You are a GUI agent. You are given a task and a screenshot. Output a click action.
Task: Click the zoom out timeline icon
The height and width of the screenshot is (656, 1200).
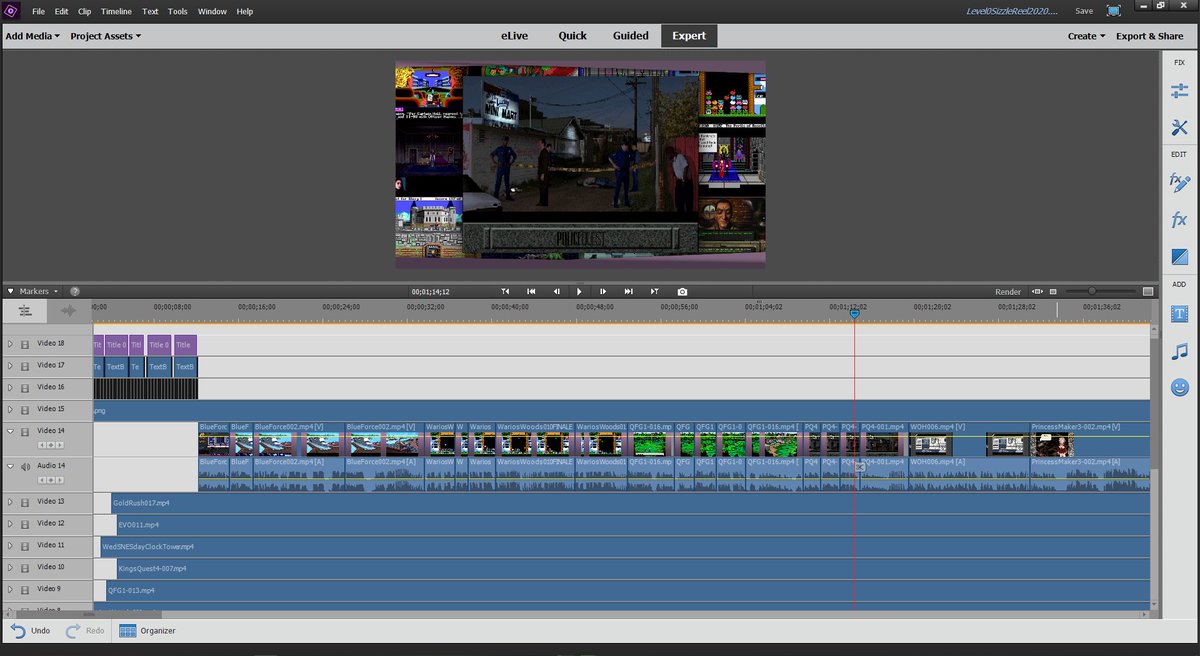[1053, 291]
